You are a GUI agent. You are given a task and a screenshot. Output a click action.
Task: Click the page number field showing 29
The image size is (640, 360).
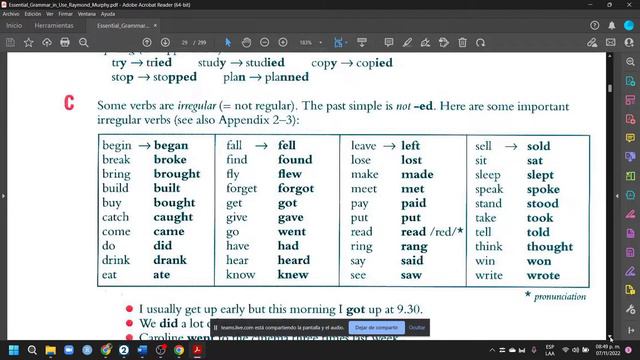pos(184,42)
